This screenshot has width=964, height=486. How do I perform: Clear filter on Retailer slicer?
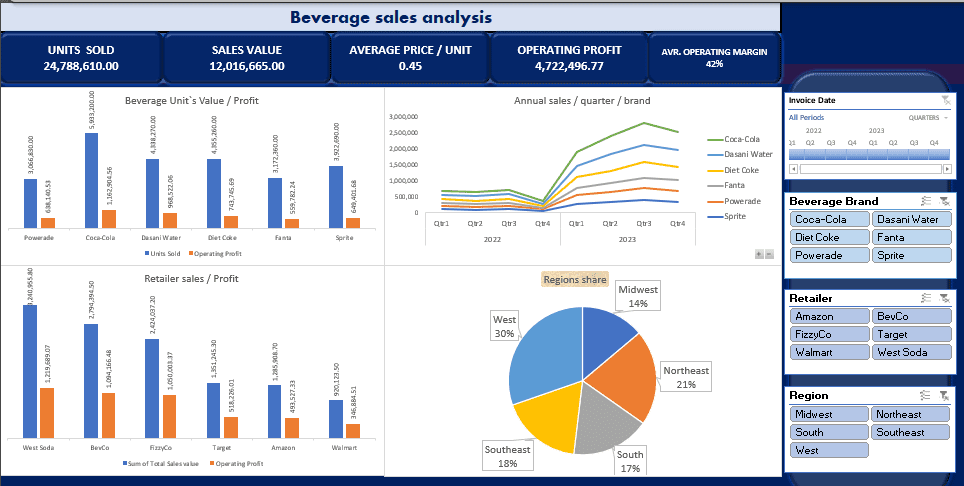(946, 298)
